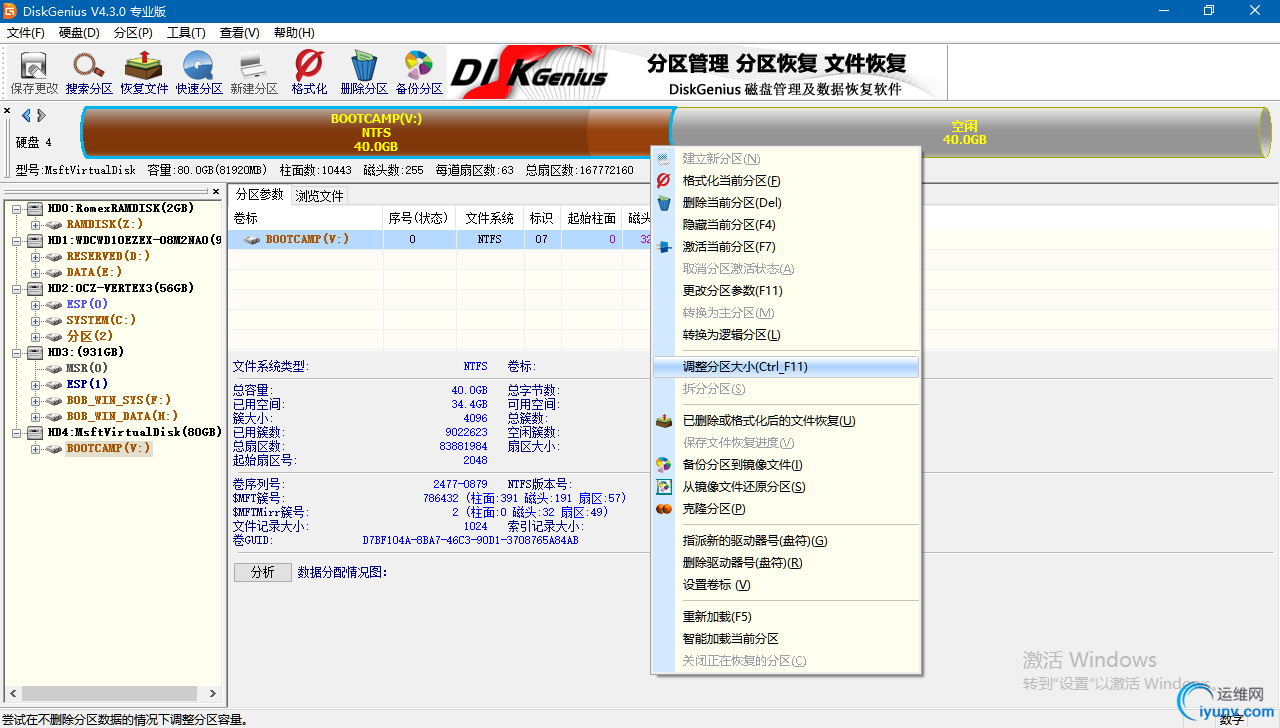Click the delete partition trash icon in menu
Image resolution: width=1280 pixels, height=728 pixels.
pos(663,203)
